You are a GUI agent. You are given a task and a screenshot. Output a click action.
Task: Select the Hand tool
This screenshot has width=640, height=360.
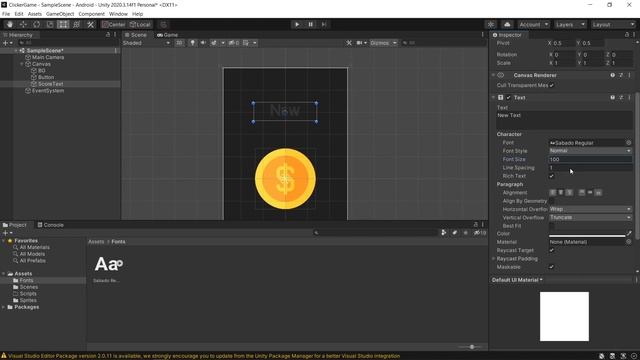click(9, 24)
